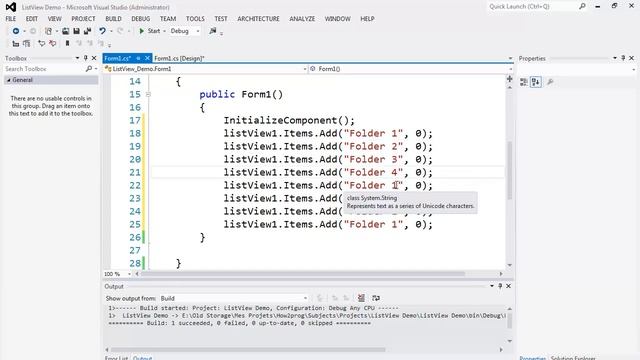This screenshot has height=360, width=640.
Task: Collapse the Form1() method outline toggle
Action: coord(148,94)
